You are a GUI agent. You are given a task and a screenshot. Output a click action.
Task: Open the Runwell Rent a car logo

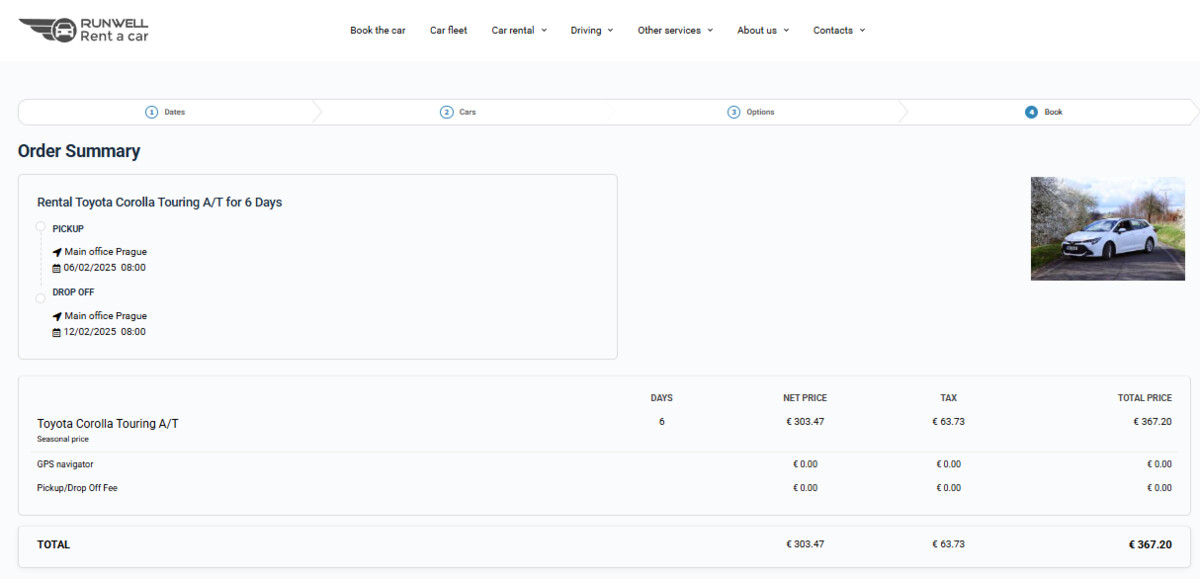click(x=83, y=30)
